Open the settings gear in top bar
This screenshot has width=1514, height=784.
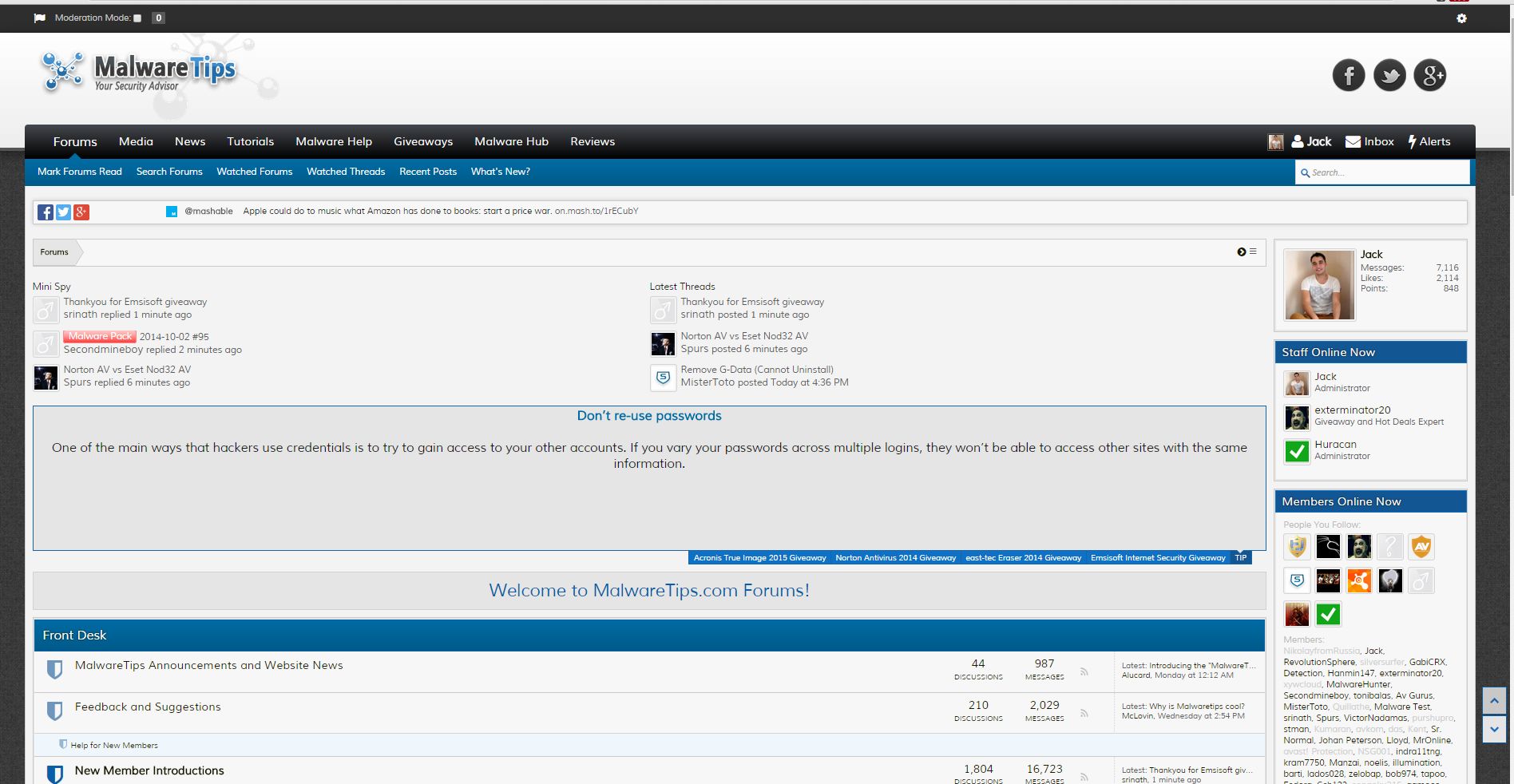(x=1461, y=18)
